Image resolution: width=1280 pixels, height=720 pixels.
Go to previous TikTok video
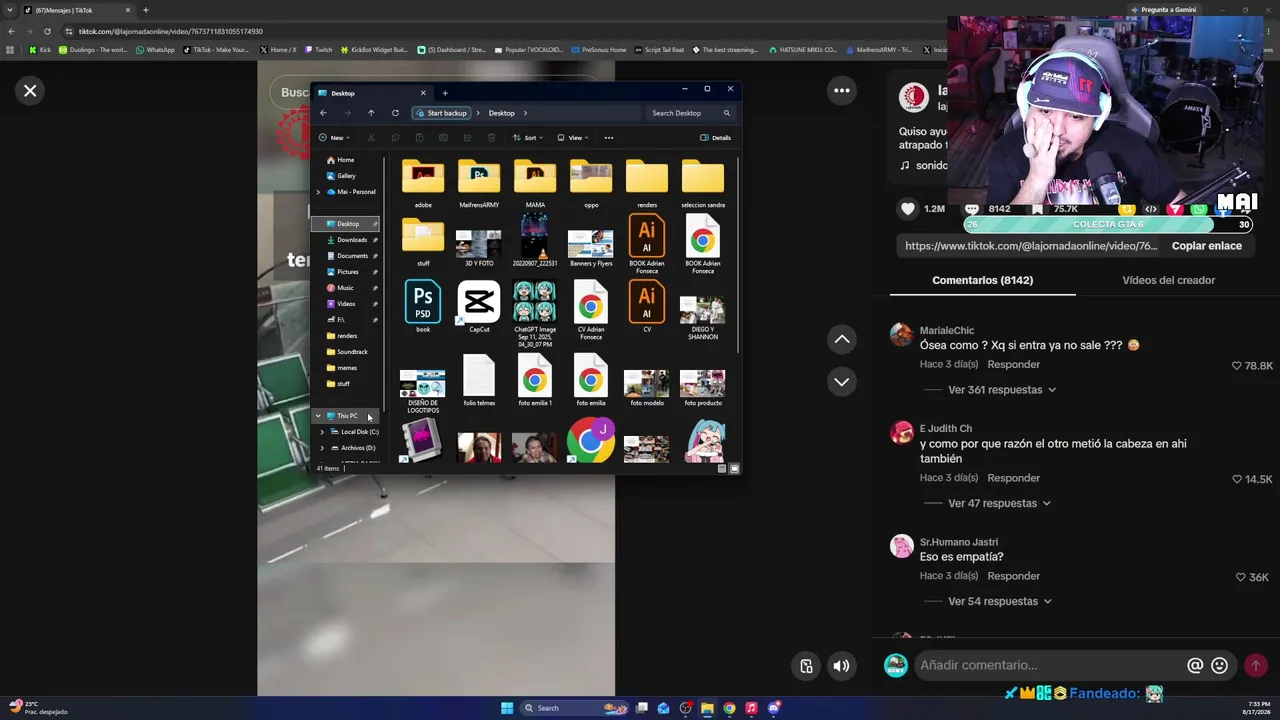coord(842,339)
